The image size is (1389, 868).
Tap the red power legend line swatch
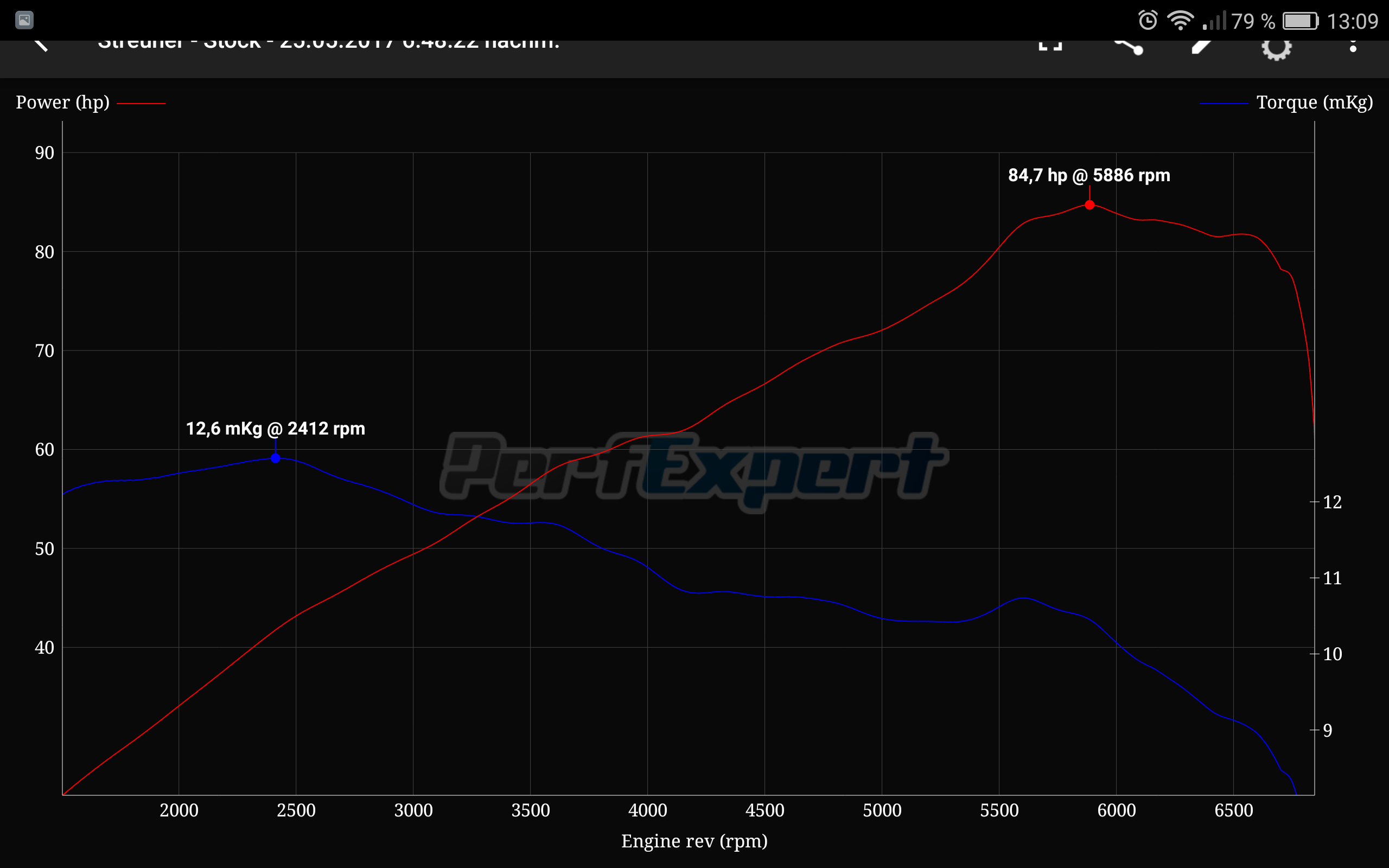pyautogui.click(x=141, y=103)
